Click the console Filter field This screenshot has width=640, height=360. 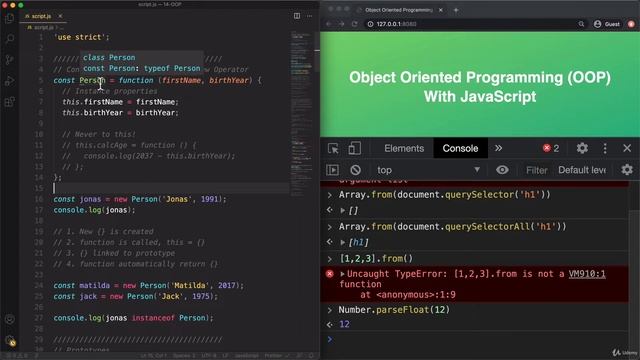pos(536,170)
